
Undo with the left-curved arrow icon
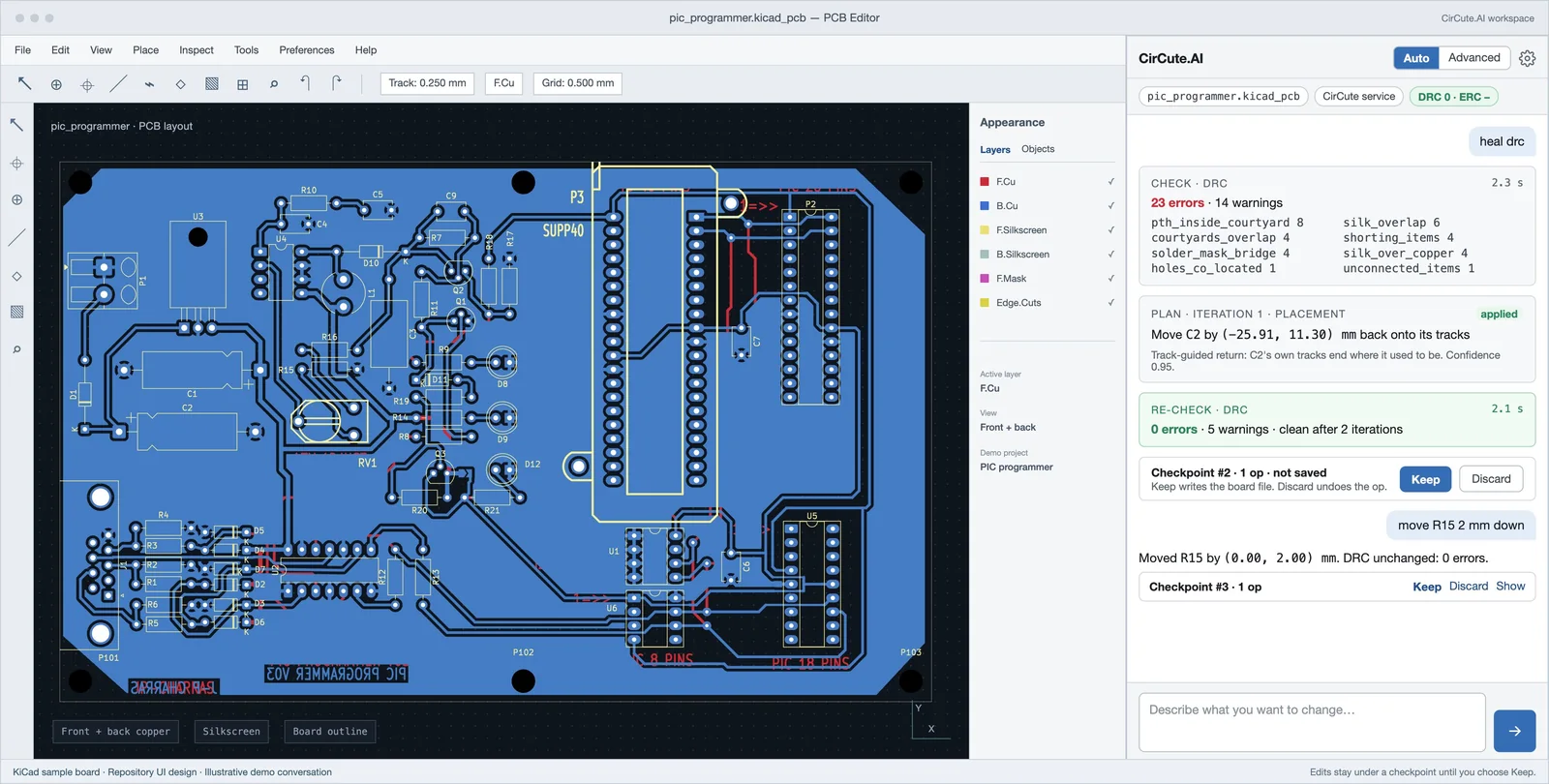coord(305,83)
